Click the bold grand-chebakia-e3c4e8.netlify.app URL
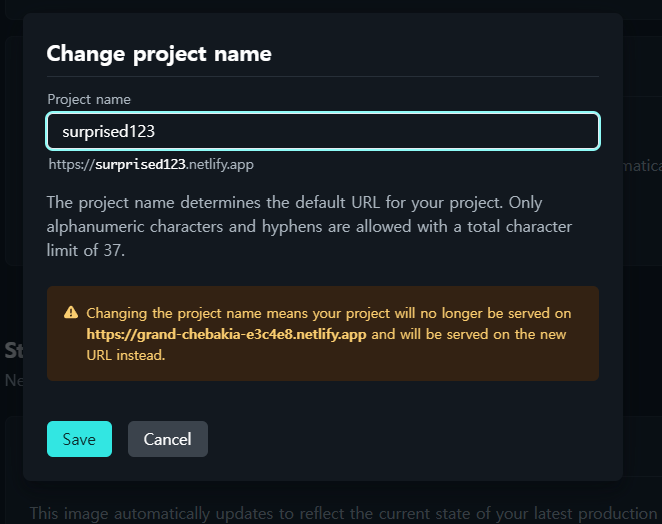 [226, 334]
